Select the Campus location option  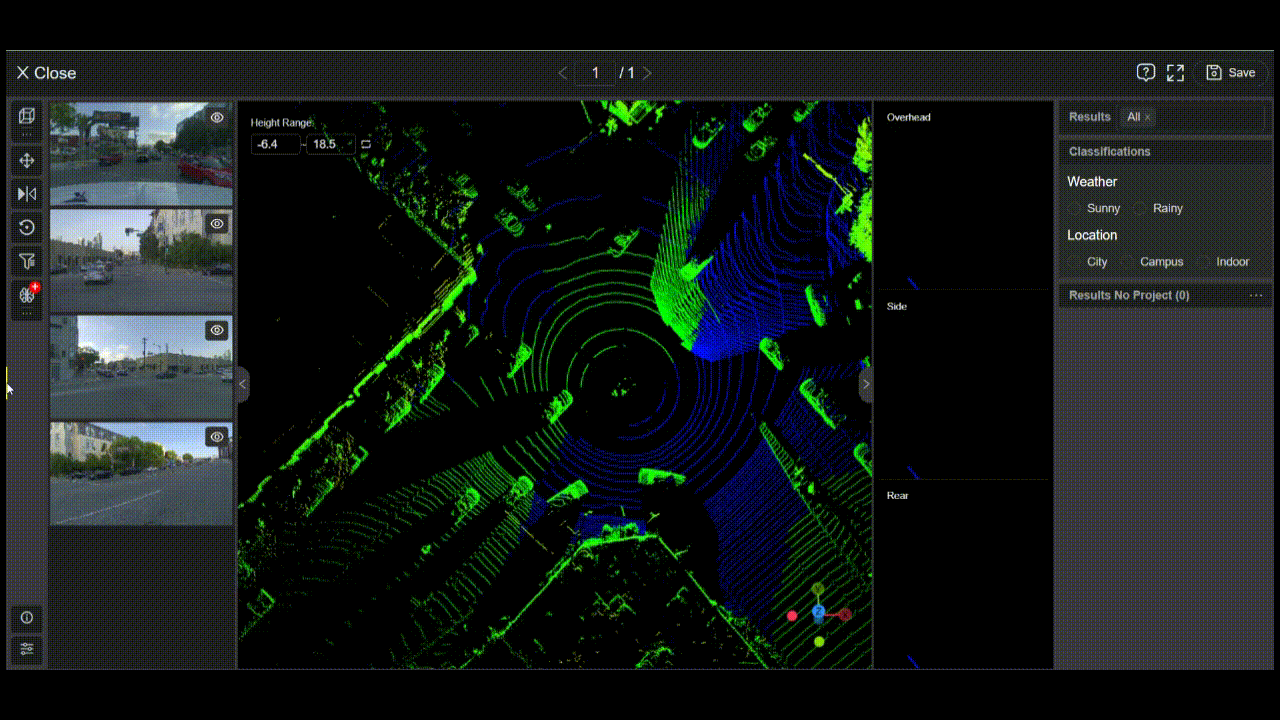point(1128,262)
